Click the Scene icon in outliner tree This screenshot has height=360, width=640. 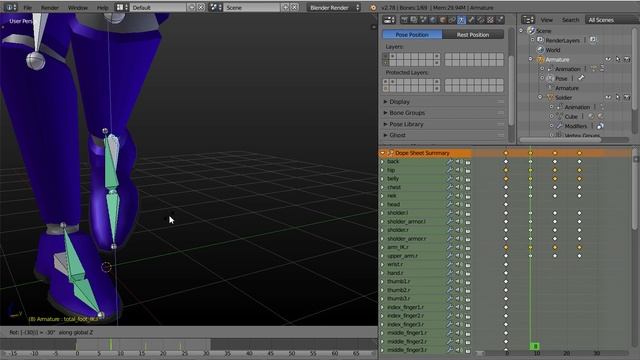(x=531, y=31)
